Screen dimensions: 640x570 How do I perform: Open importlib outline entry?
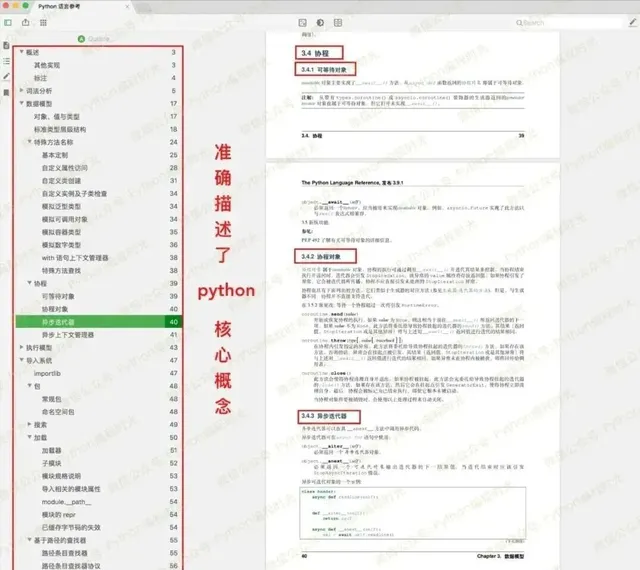(x=47, y=374)
